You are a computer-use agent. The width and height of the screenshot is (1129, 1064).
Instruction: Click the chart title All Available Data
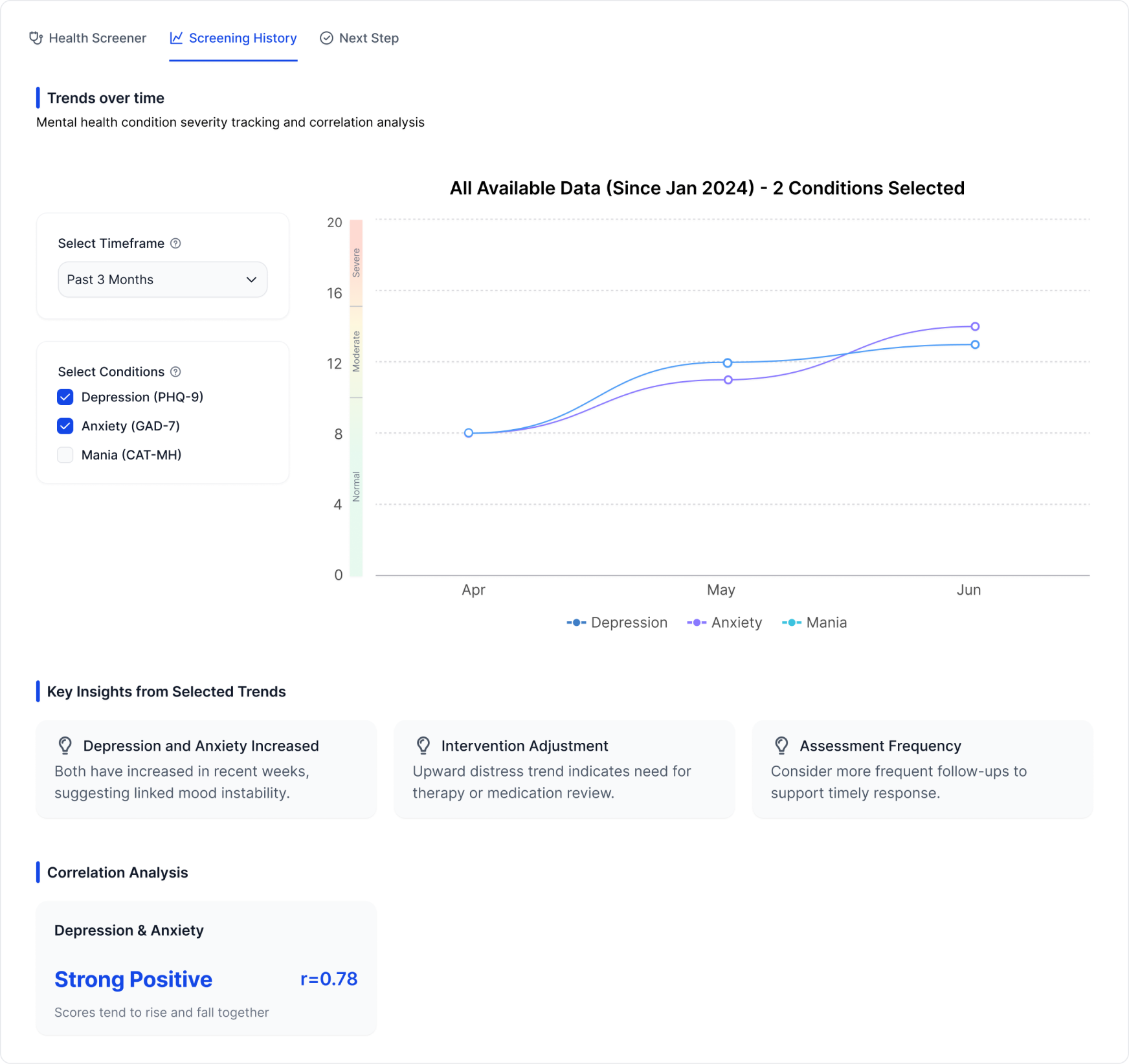coord(707,188)
